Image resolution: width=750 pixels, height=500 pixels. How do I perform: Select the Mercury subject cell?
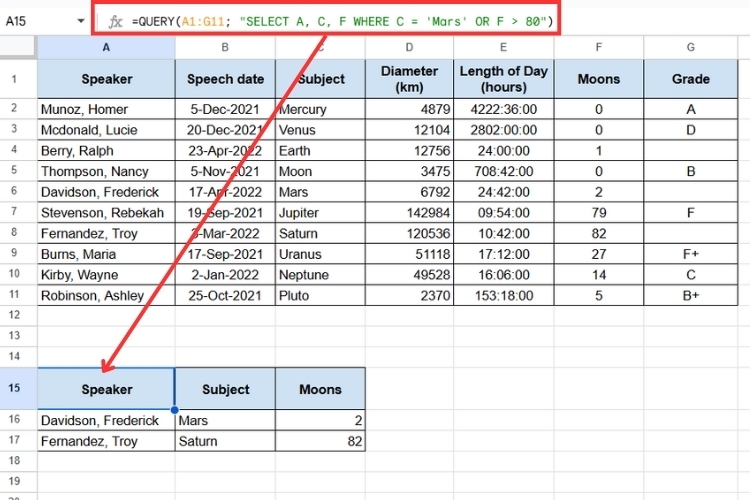320,109
